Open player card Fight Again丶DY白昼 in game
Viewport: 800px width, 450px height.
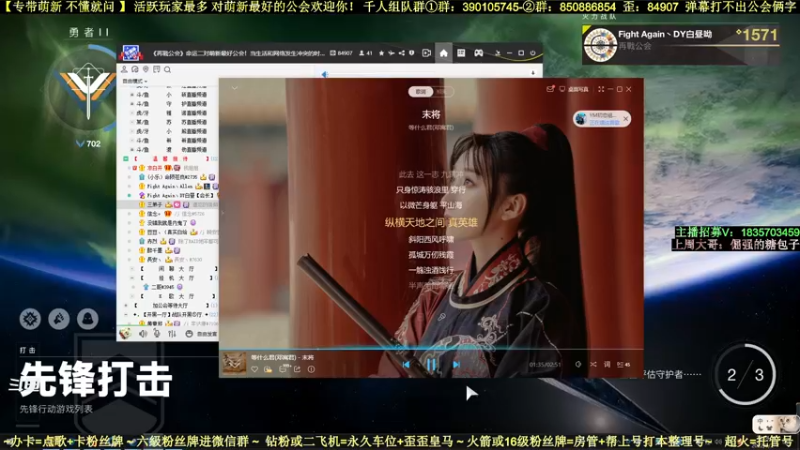pos(681,44)
